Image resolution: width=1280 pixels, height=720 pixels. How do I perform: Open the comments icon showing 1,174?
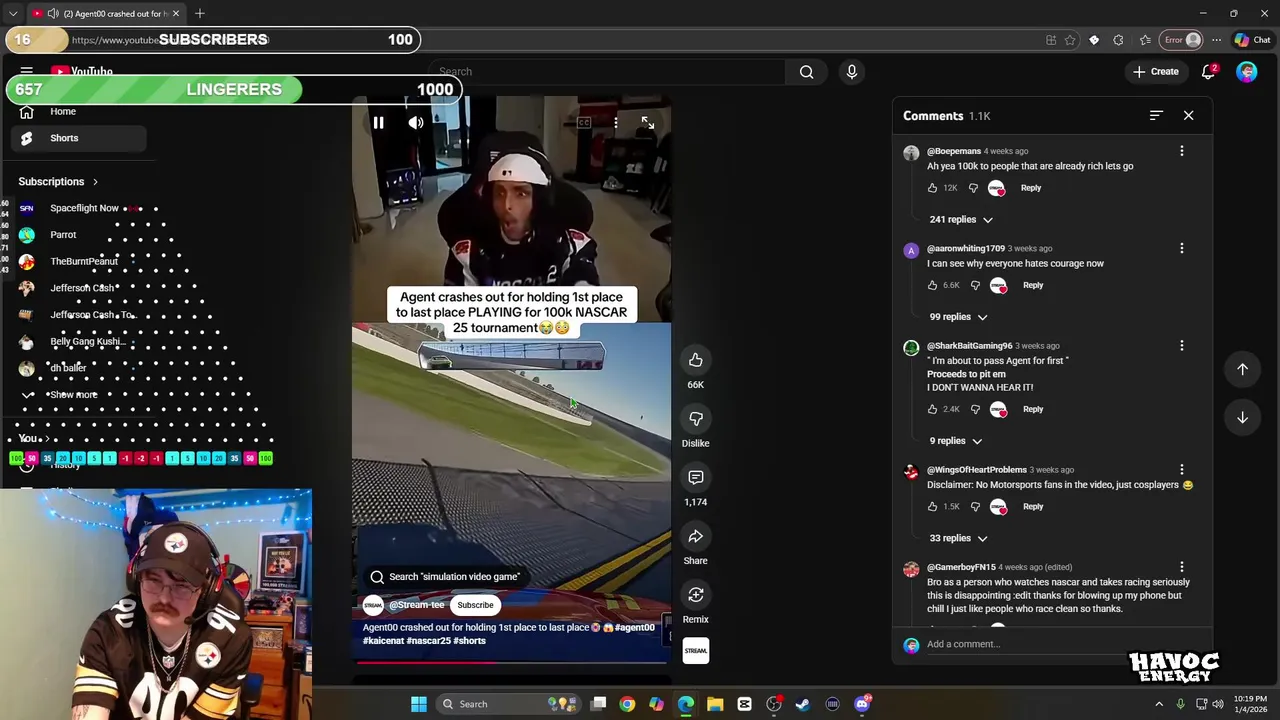click(696, 478)
